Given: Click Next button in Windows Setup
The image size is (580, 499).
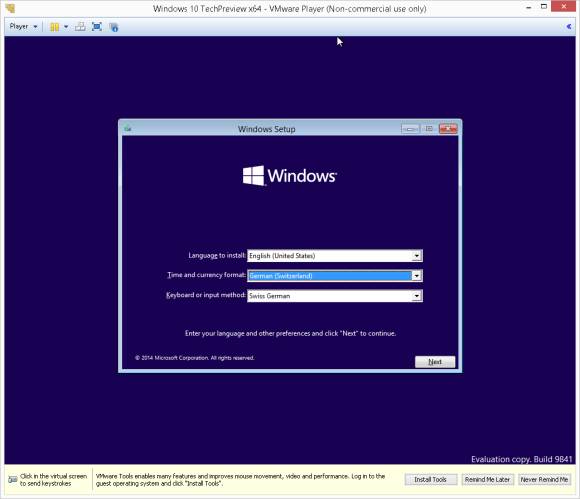Looking at the screenshot, I should 435,362.
